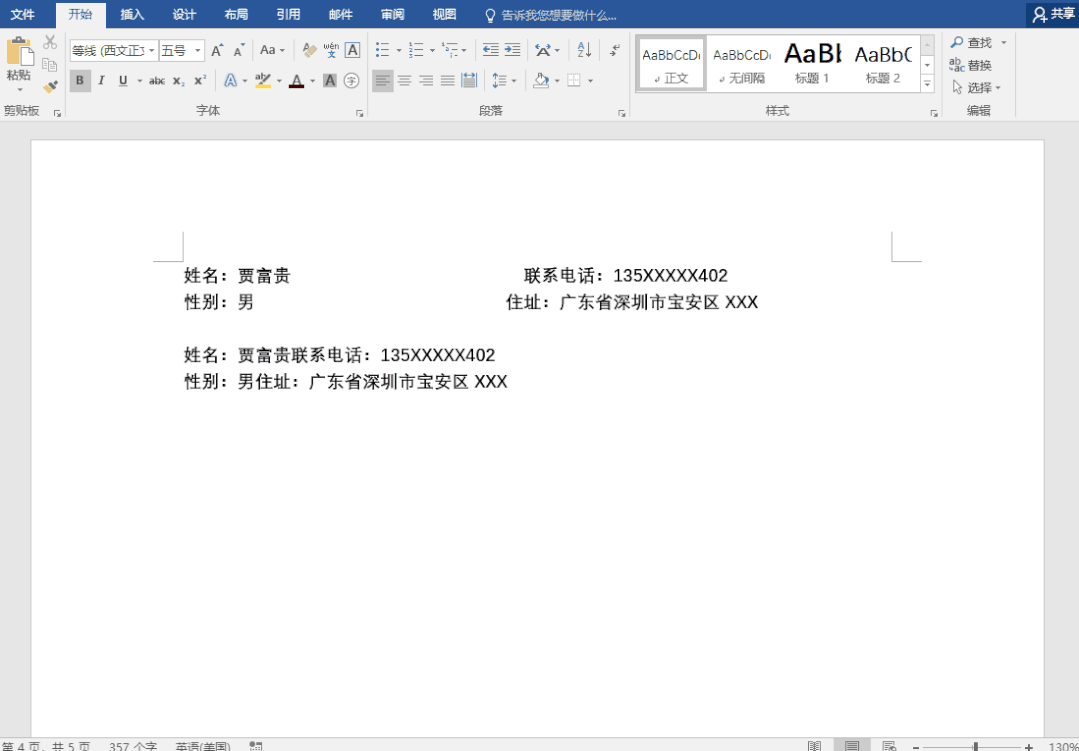1079x751 pixels.
Task: Click the 查找 find button
Action: [x=972, y=43]
